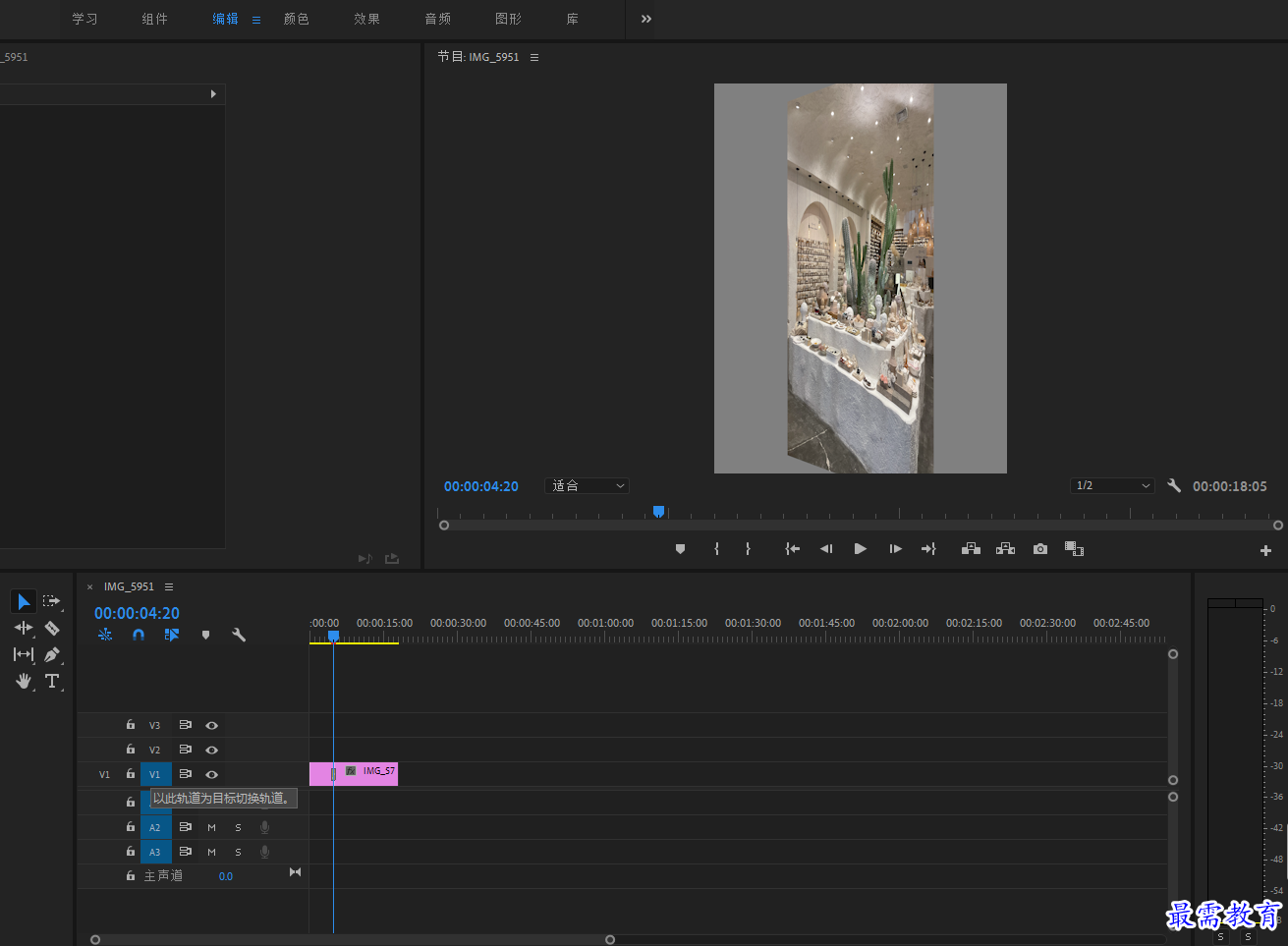
Task: Mark In point in program monitor
Action: pos(716,549)
